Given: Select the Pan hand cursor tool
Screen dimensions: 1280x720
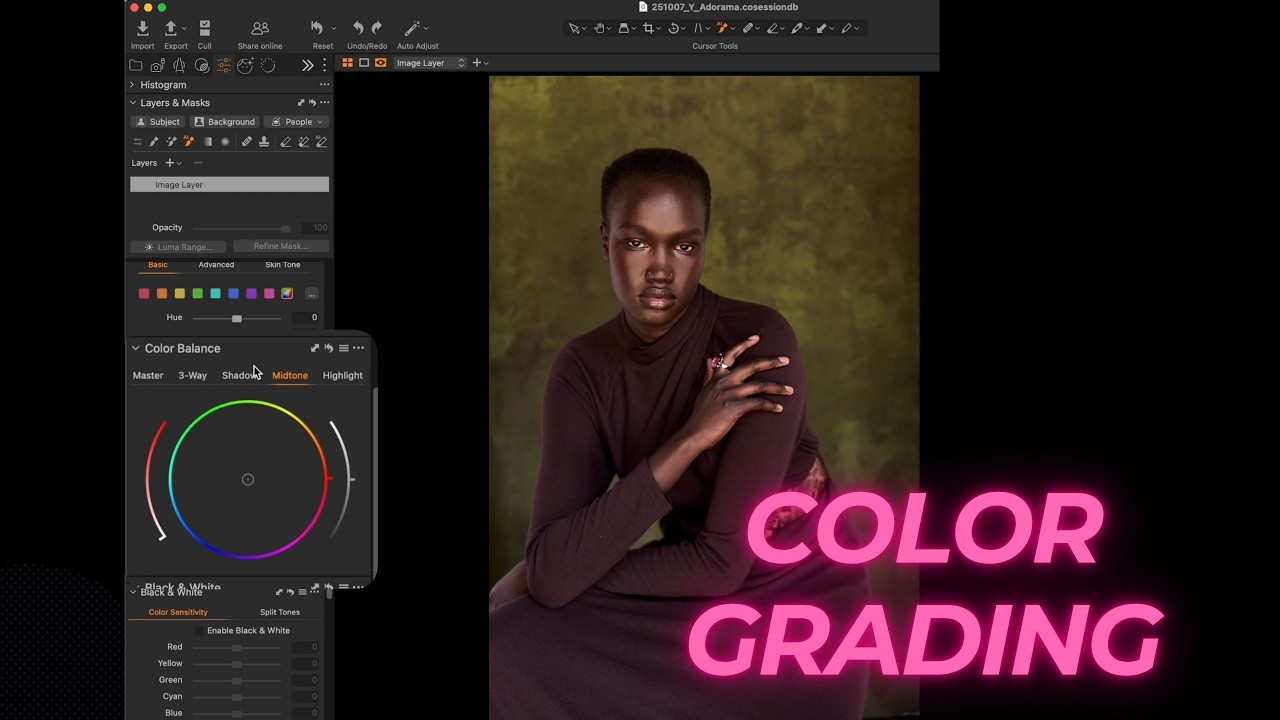Looking at the screenshot, I should pos(600,28).
